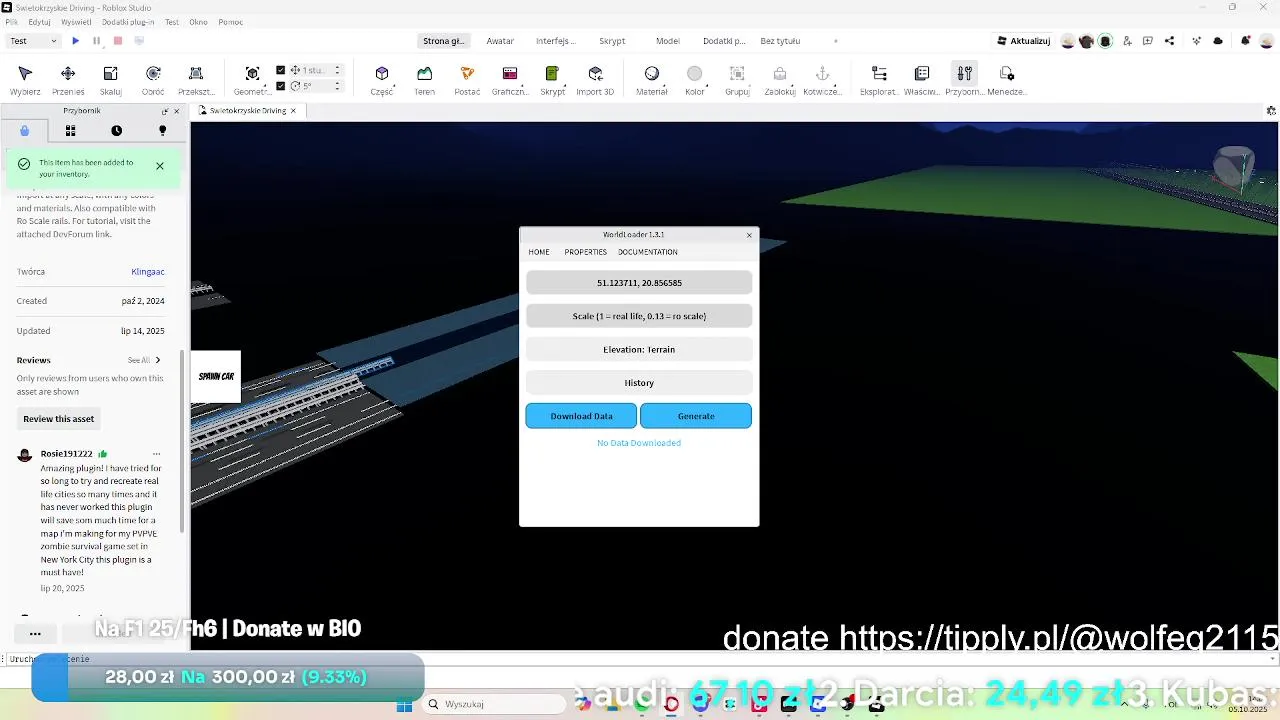Viewport: 1280px width, 720px height.
Task: Adjust the rotation degrees stepper
Action: click(337, 86)
